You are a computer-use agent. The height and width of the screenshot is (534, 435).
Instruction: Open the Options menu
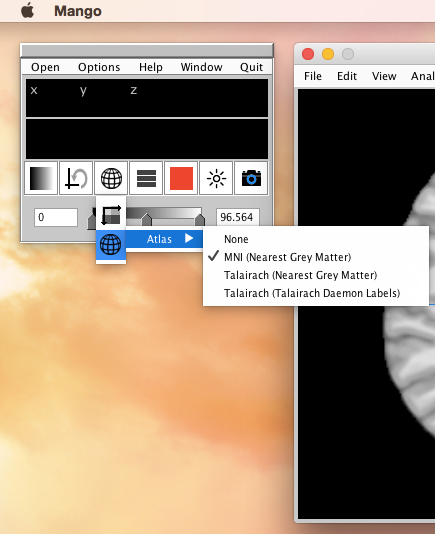(x=99, y=67)
